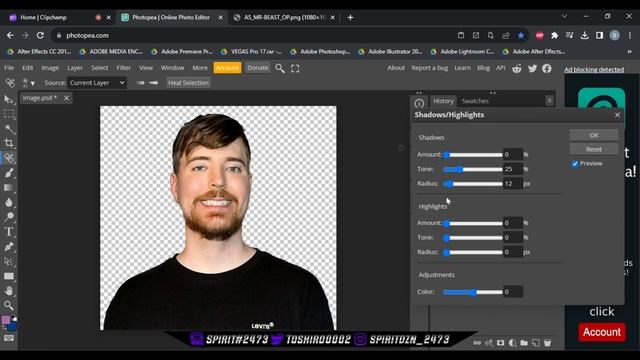Open the info panel icon beside History
This screenshot has width=640, height=360.
coord(419,103)
